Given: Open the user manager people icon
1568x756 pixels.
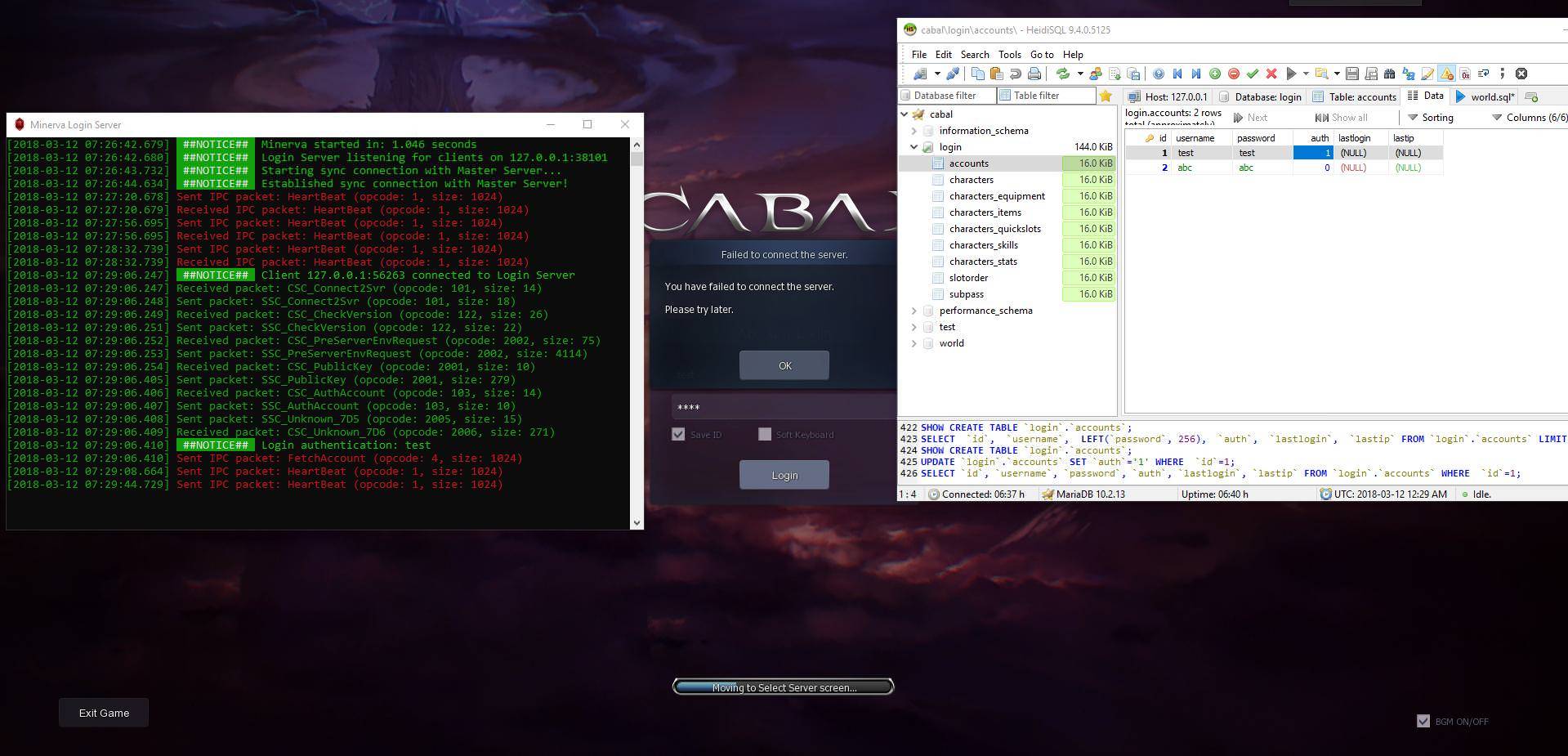Looking at the screenshot, I should coord(1096,74).
